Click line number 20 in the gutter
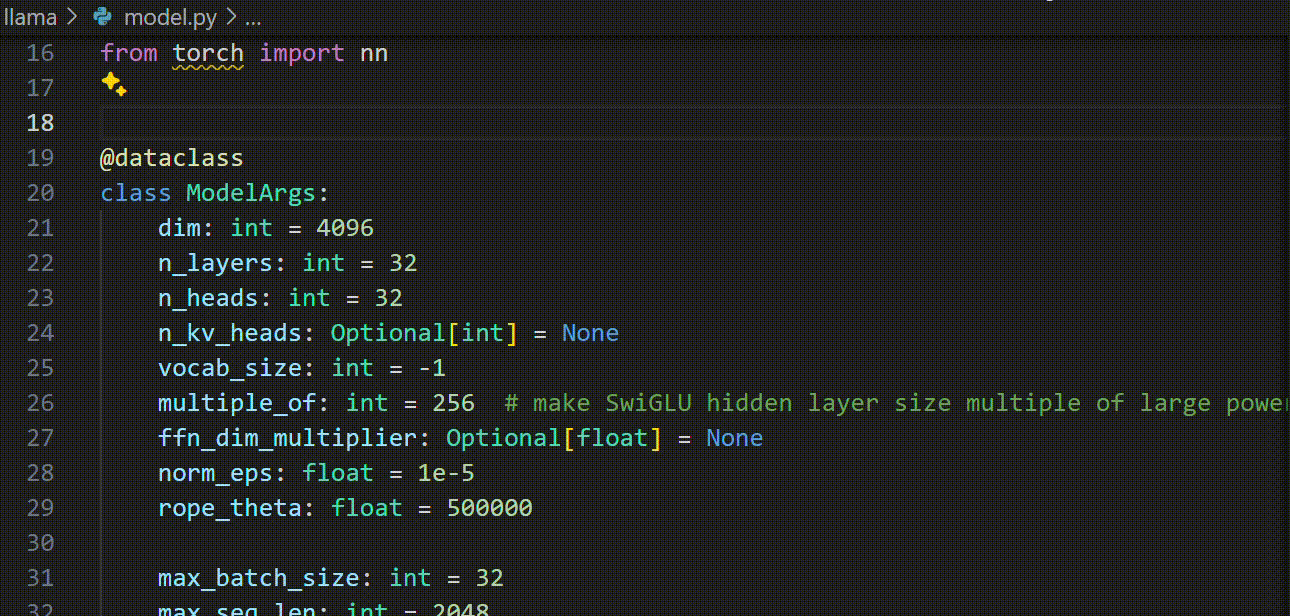Screen dimensions: 1290x616 tap(40, 193)
